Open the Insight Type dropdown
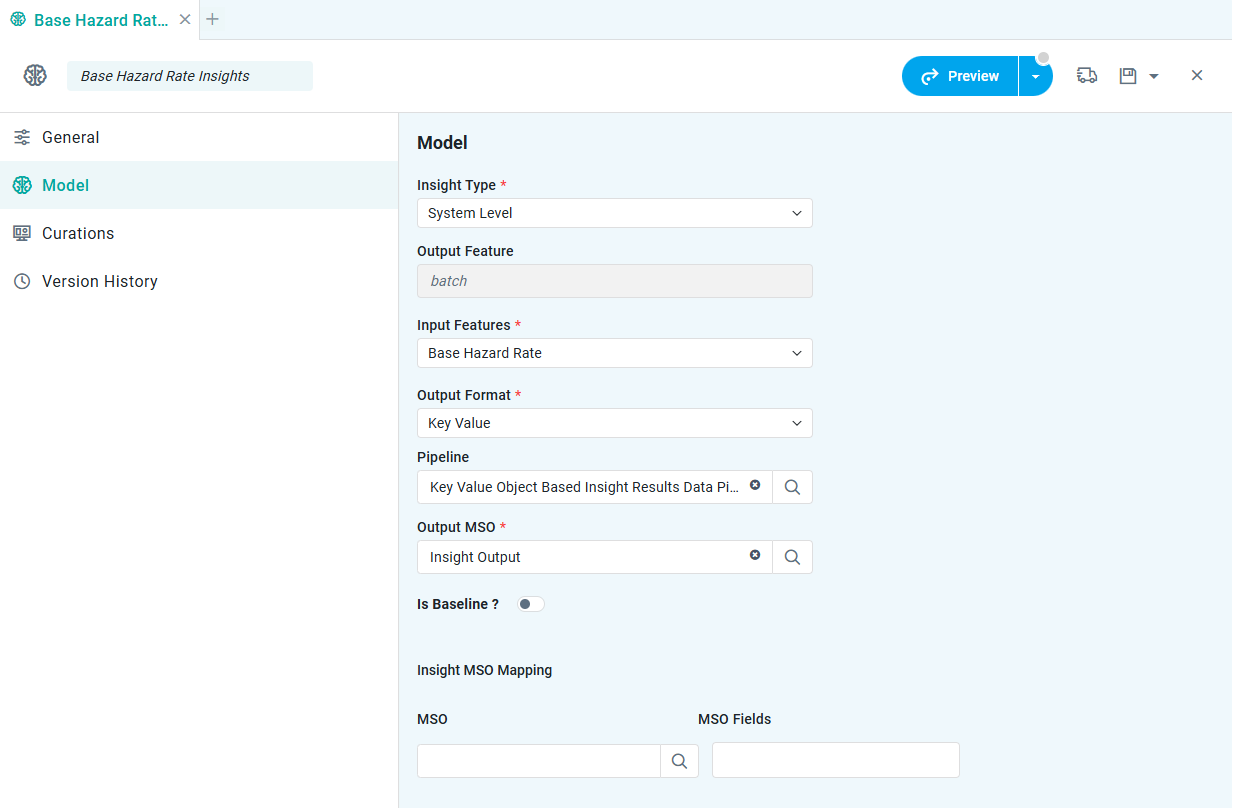This screenshot has width=1234, height=808. [x=615, y=213]
